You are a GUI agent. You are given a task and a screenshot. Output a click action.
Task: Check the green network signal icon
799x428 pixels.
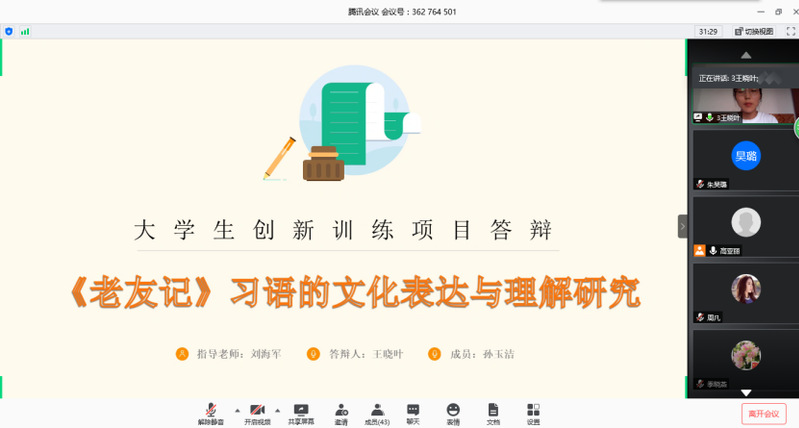[x=25, y=31]
